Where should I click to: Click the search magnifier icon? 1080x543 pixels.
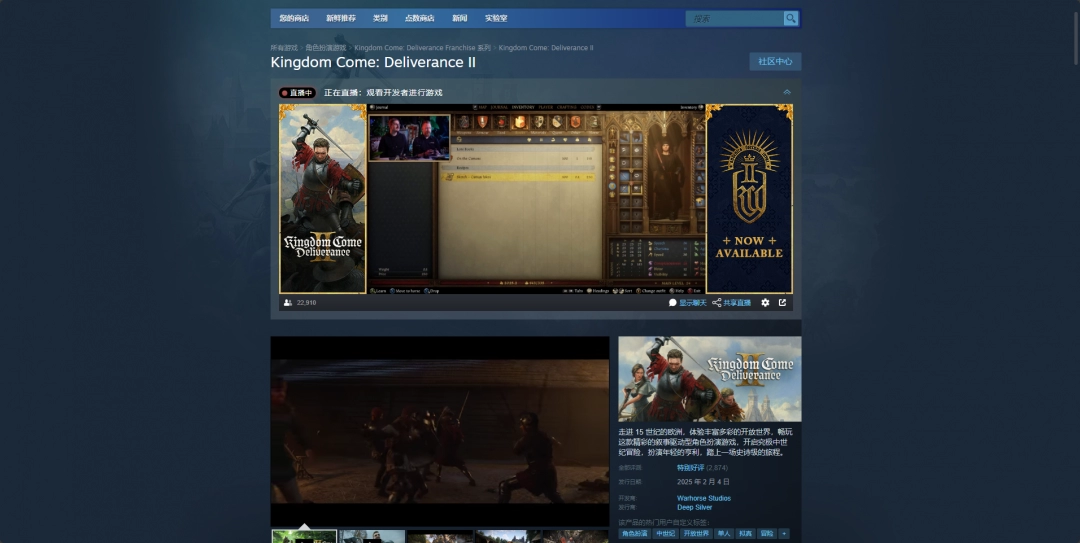(791, 18)
